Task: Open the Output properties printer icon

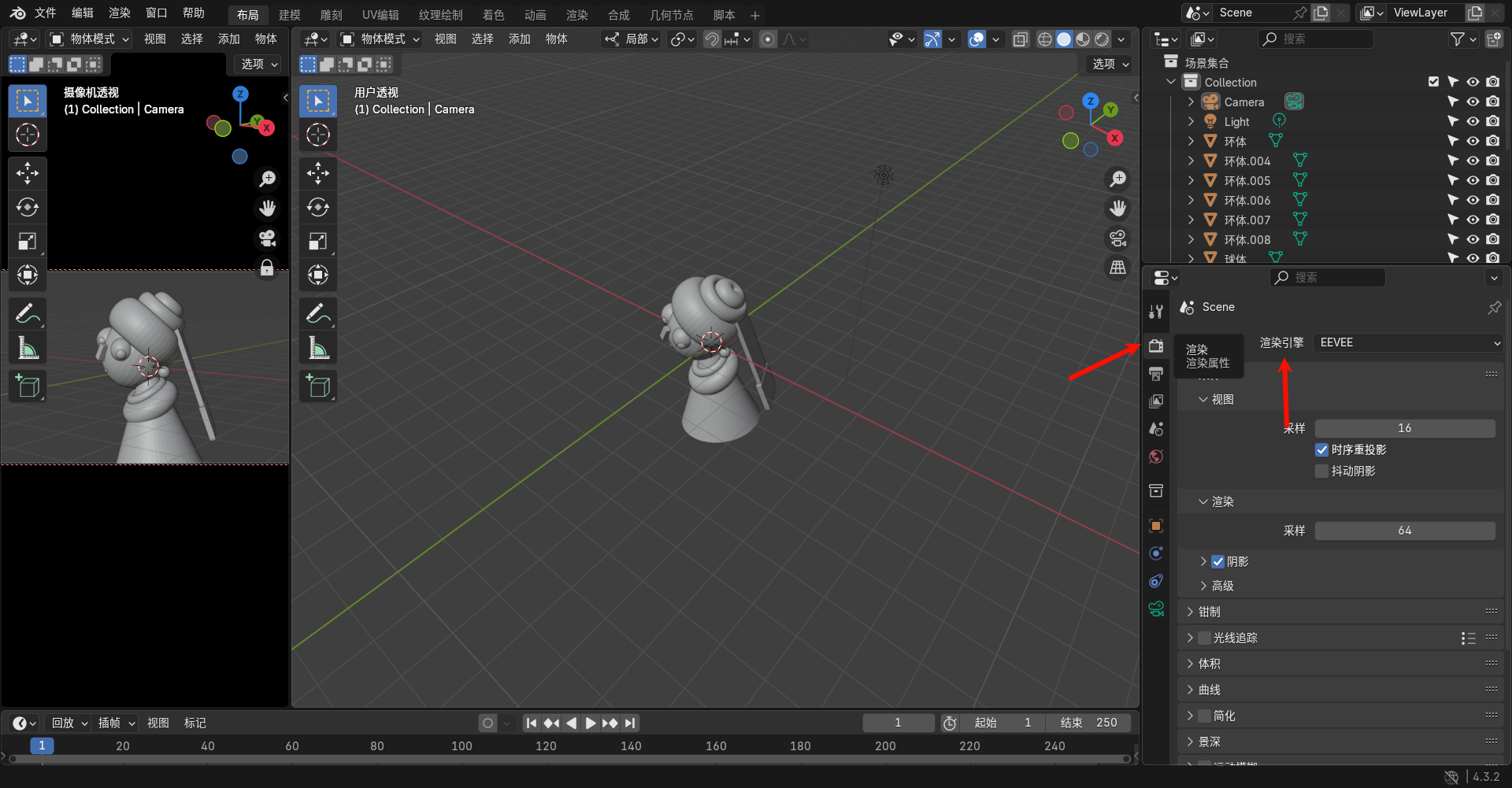Action: pos(1156,374)
